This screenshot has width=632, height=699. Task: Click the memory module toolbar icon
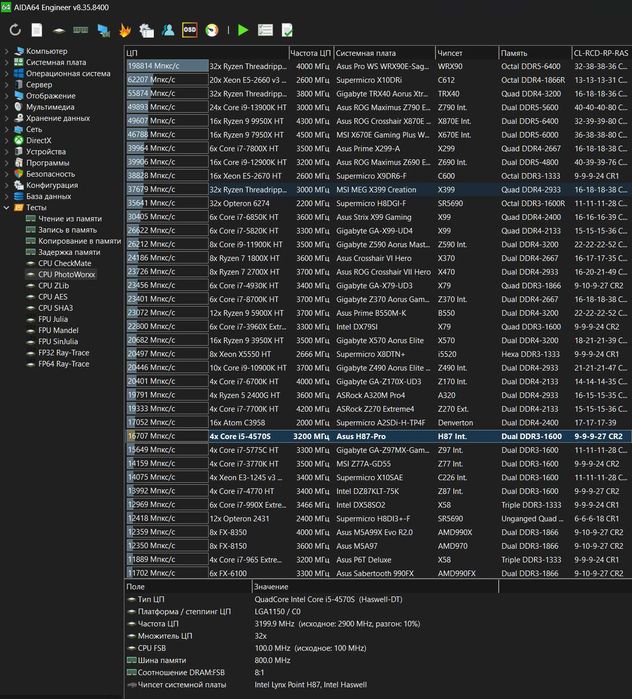80,30
